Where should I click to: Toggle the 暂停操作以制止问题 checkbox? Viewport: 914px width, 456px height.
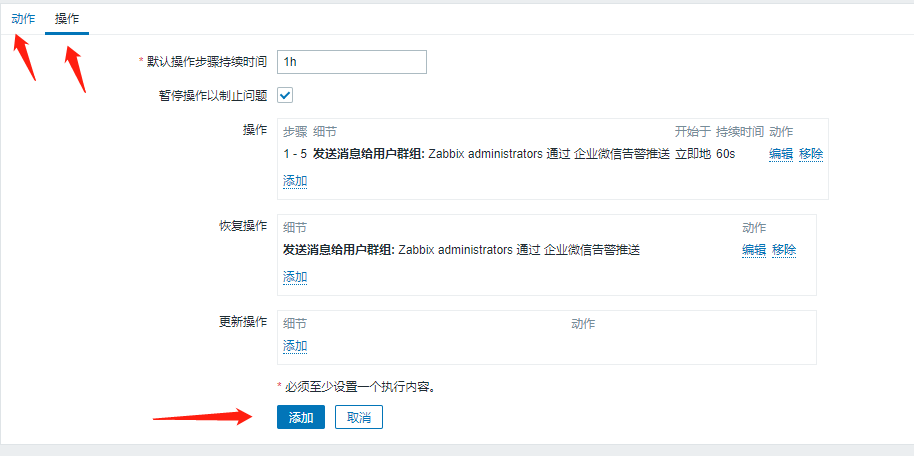pyautogui.click(x=285, y=95)
